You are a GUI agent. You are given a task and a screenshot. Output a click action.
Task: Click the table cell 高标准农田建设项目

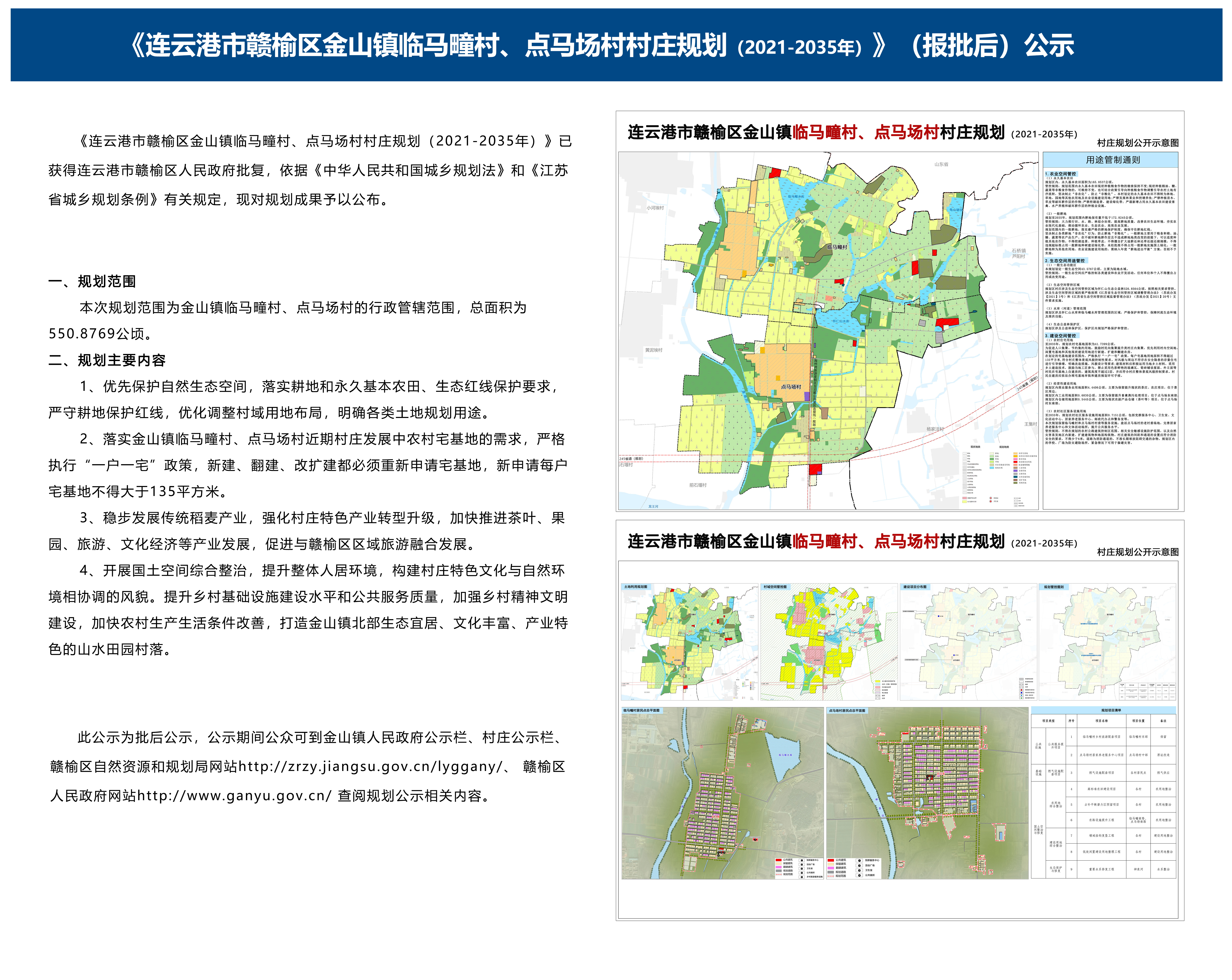coord(1102,789)
